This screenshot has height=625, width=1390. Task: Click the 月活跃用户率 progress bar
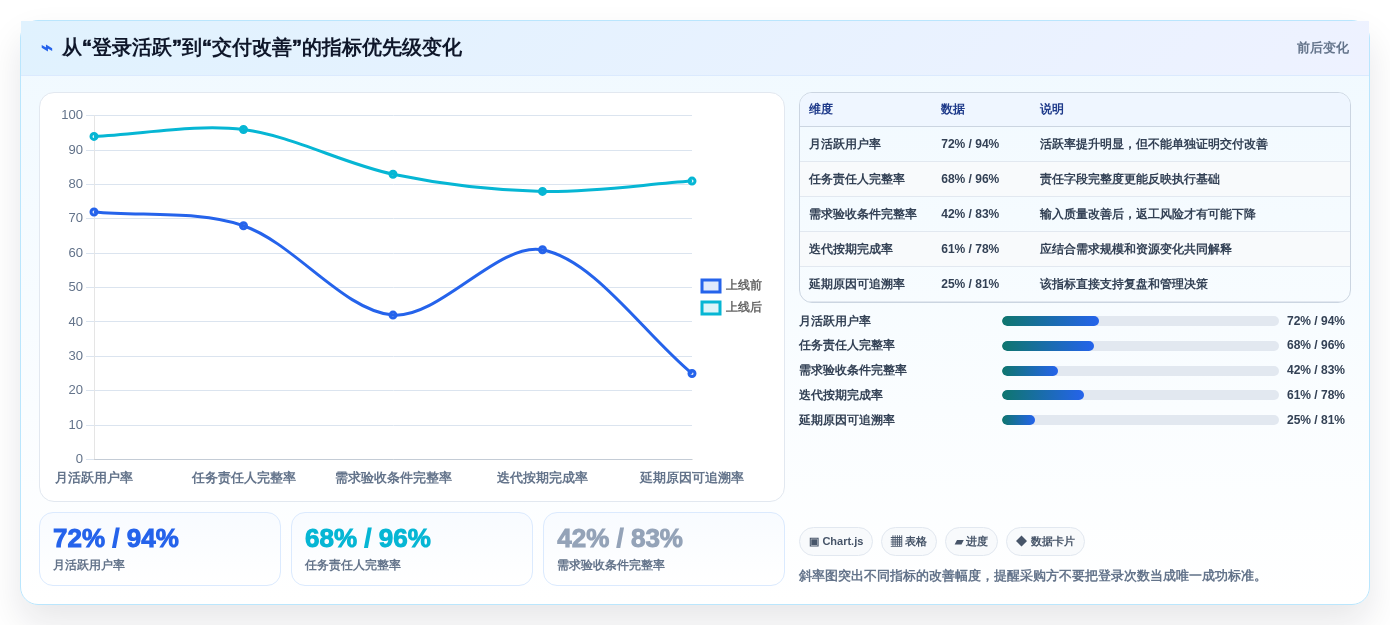pyautogui.click(x=1140, y=321)
